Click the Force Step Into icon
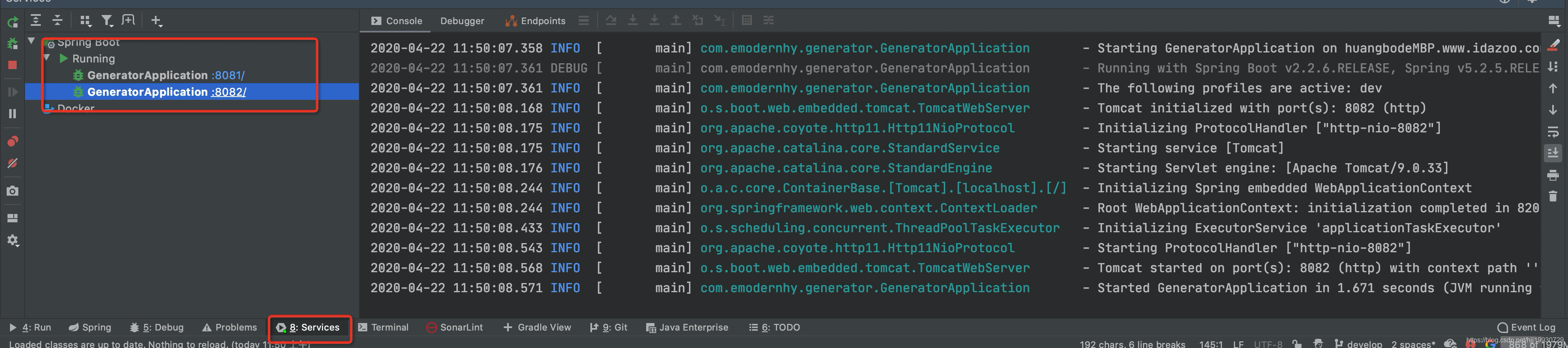Viewport: 1568px width, 348px height. (x=655, y=21)
